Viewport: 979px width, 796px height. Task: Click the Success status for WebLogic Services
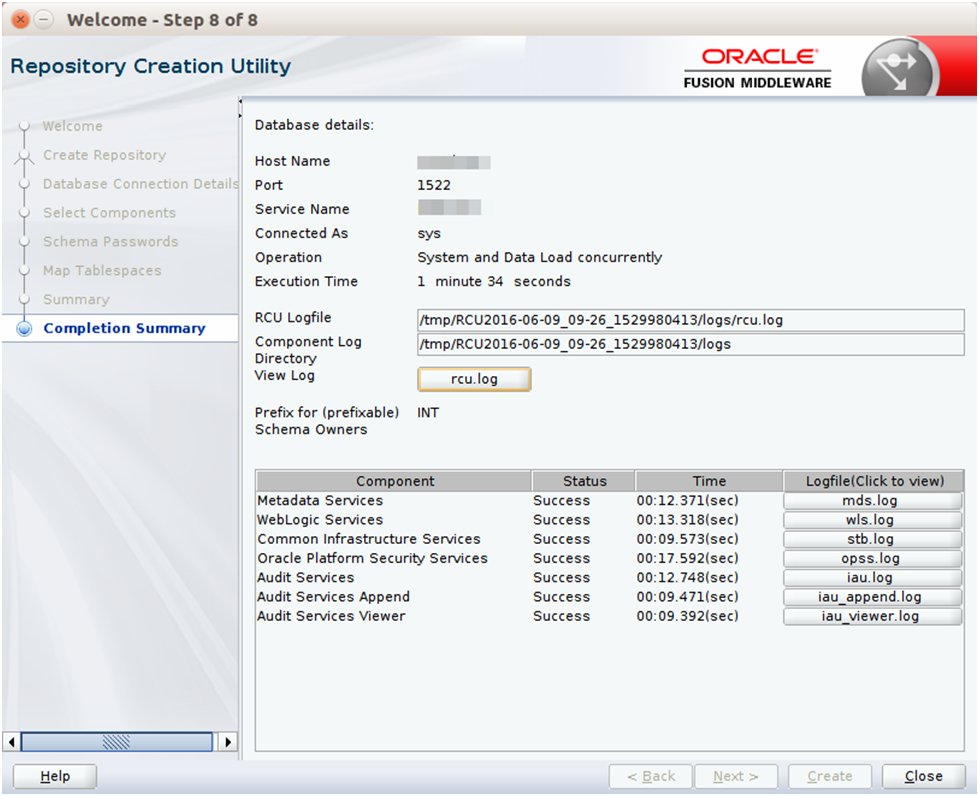click(x=561, y=520)
